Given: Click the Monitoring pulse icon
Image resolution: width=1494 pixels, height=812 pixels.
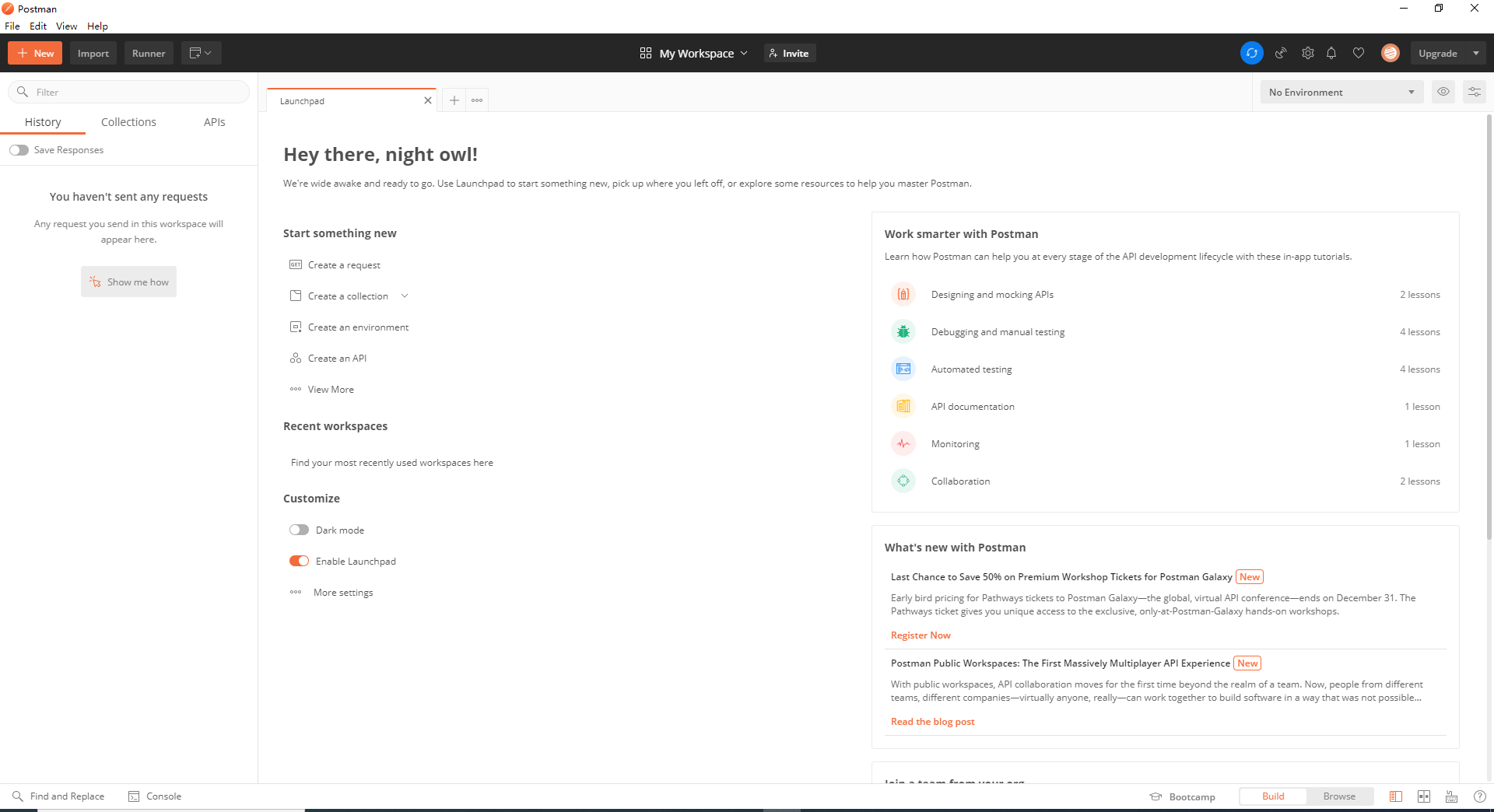Looking at the screenshot, I should (x=903, y=444).
